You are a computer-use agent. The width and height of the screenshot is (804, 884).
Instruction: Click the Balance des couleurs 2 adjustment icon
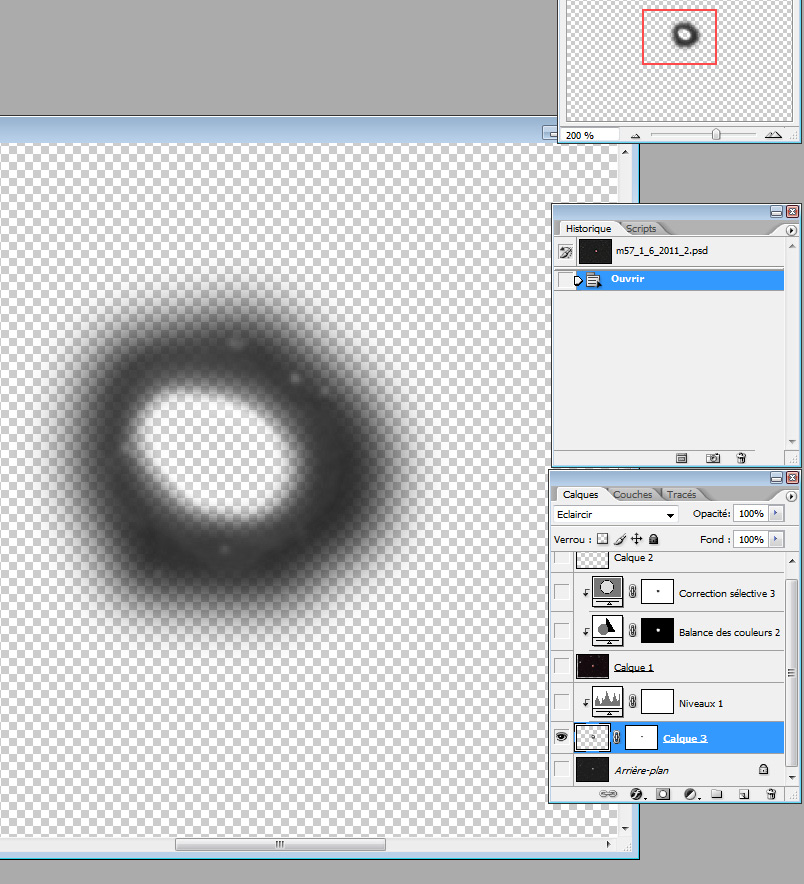click(x=607, y=630)
